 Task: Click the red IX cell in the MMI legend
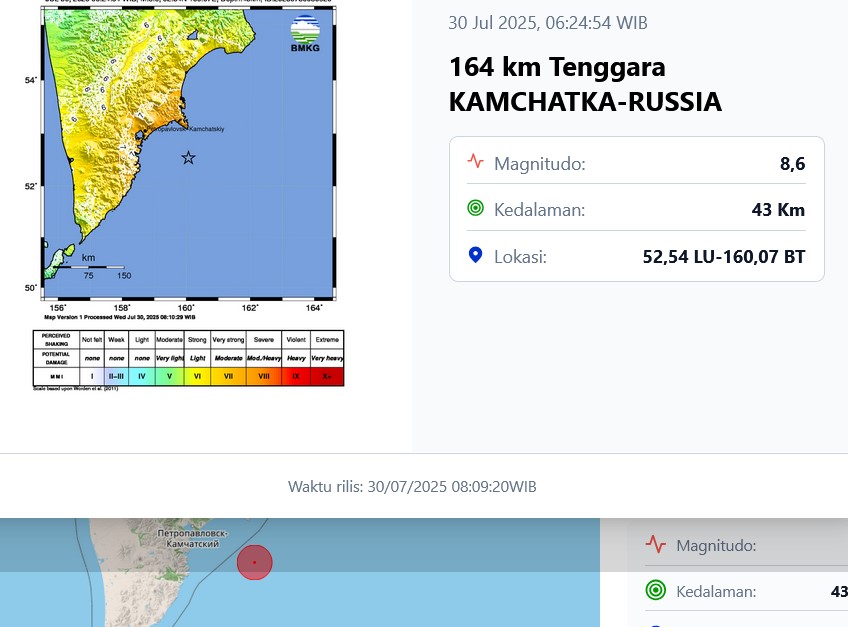tap(297, 376)
